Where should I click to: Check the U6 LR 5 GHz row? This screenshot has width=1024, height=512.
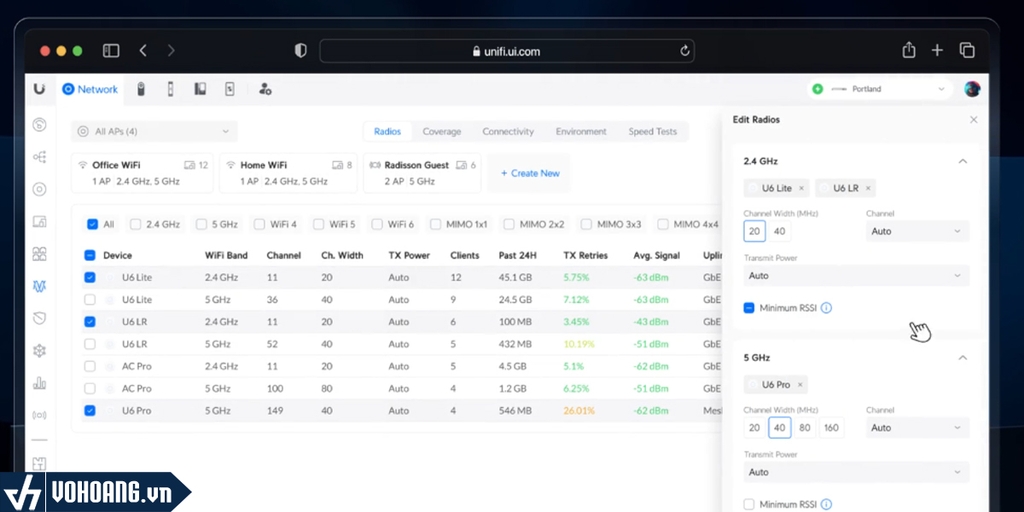tap(90, 344)
